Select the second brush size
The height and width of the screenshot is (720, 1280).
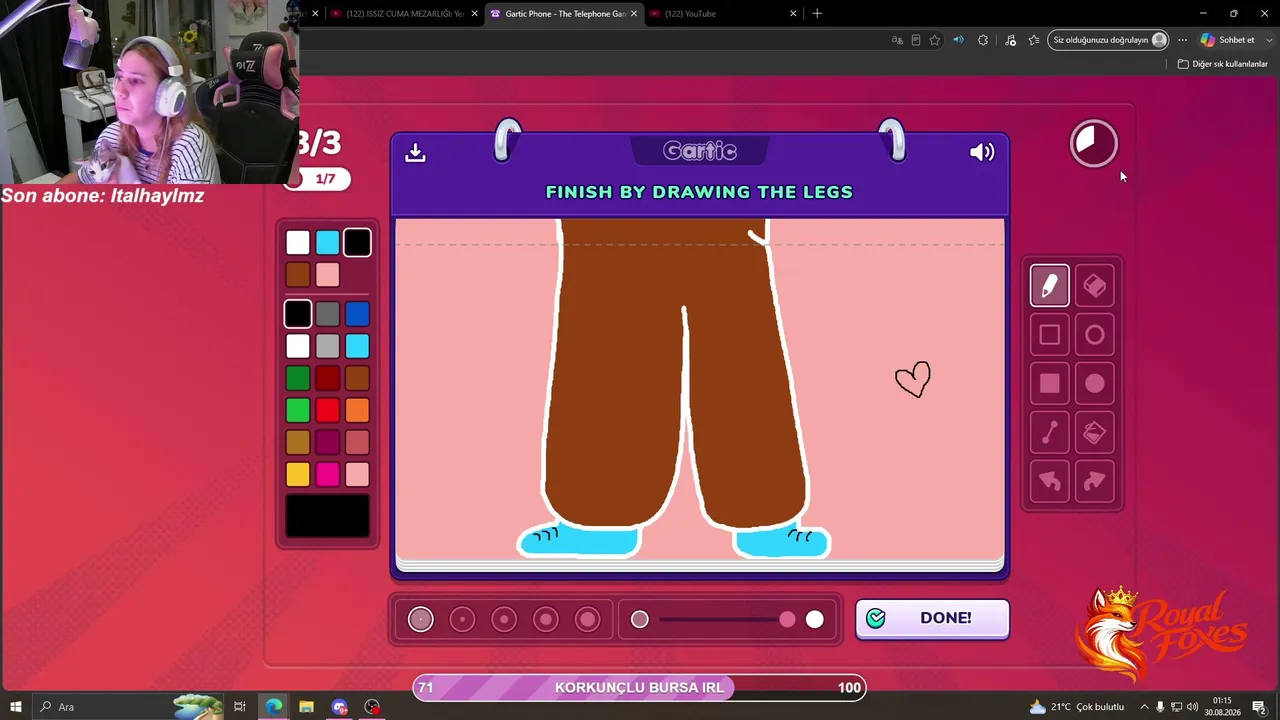tap(462, 620)
